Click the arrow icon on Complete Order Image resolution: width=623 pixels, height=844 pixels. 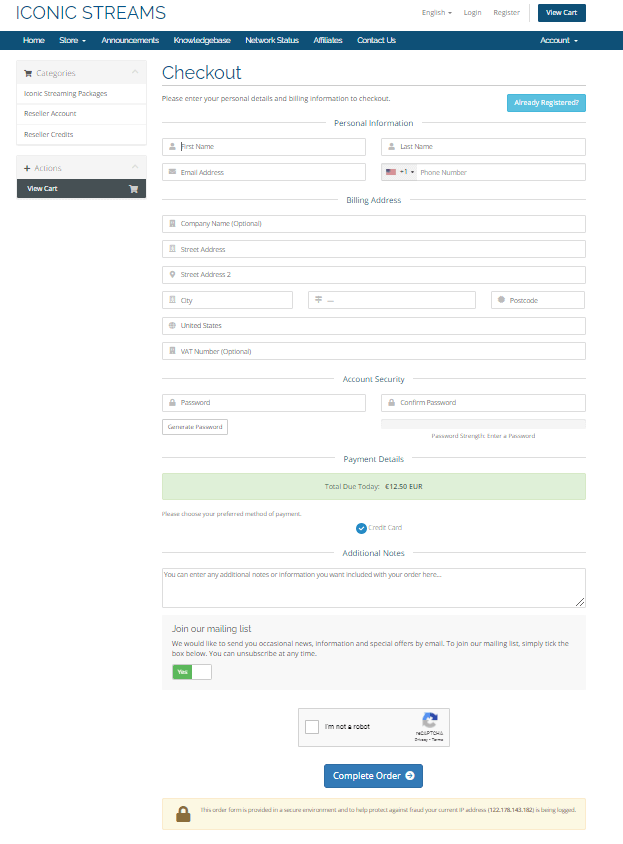click(408, 776)
